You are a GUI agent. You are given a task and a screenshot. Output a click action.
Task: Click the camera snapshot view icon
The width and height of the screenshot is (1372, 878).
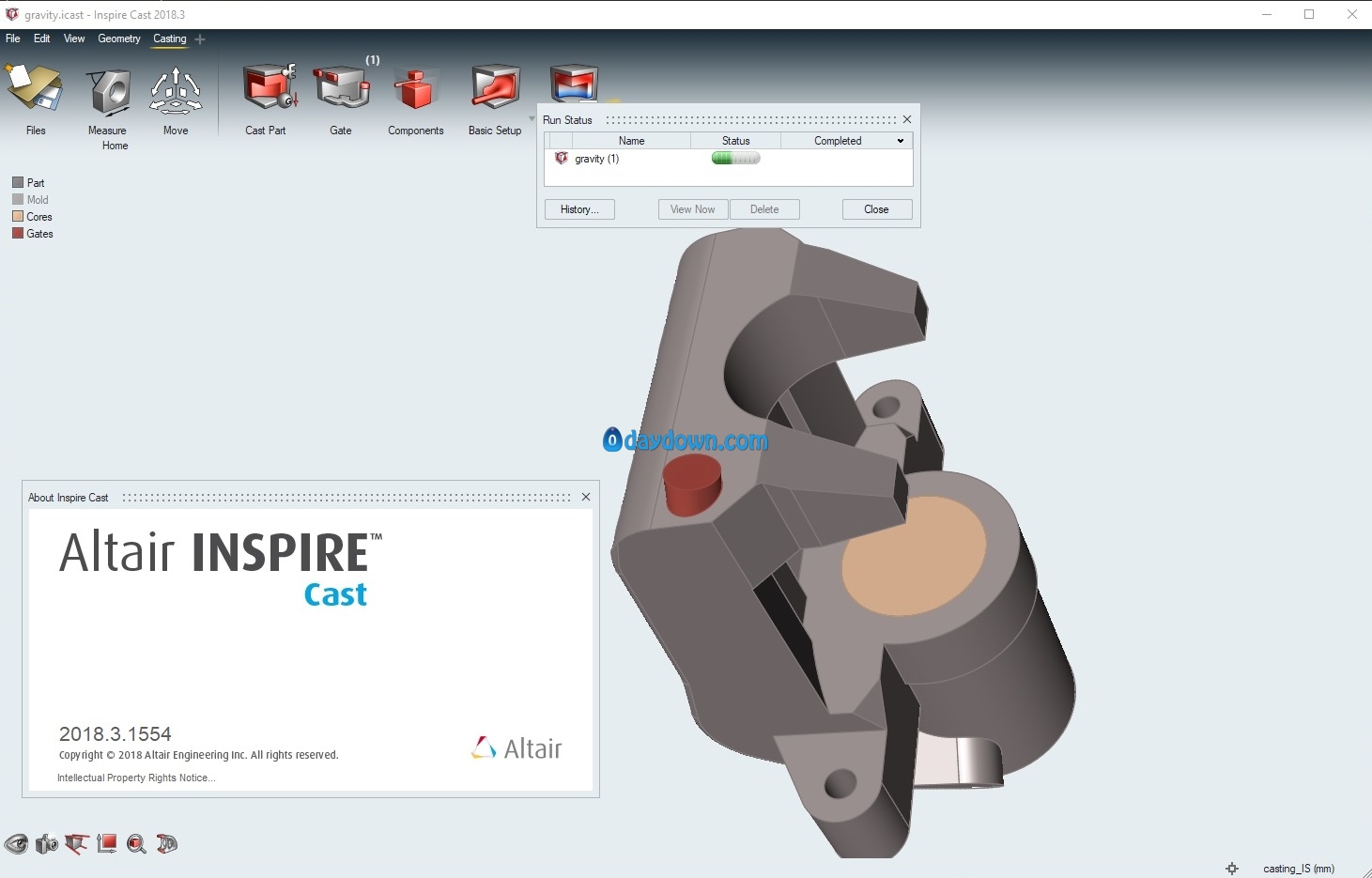(x=47, y=844)
